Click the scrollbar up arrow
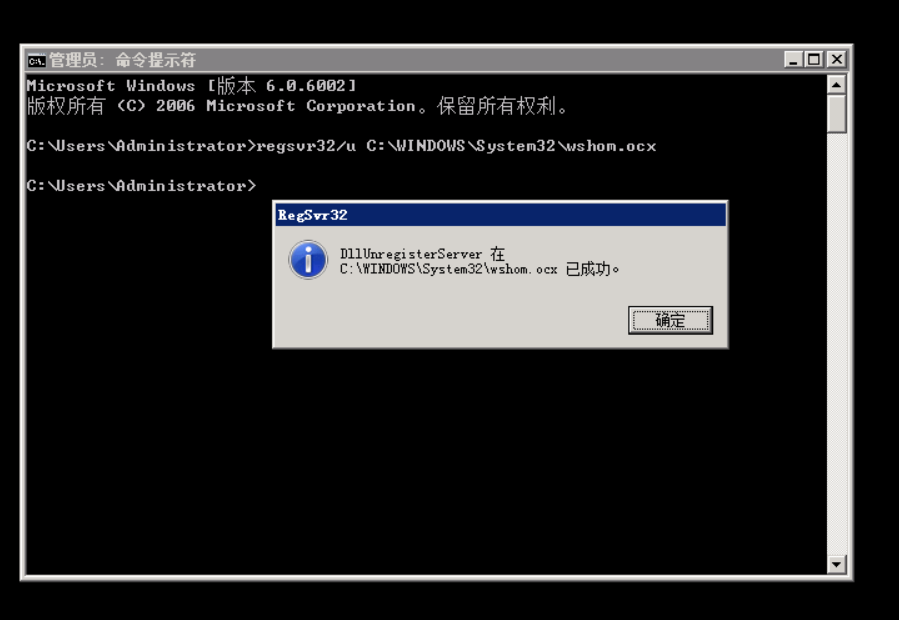This screenshot has width=899, height=620. pos(837,85)
